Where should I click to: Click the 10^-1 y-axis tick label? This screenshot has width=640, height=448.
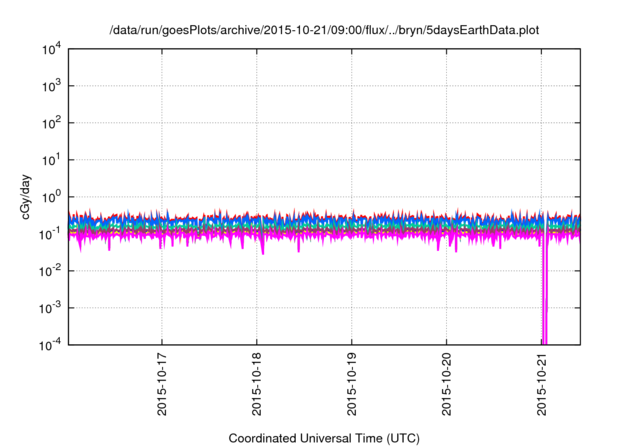click(x=50, y=235)
